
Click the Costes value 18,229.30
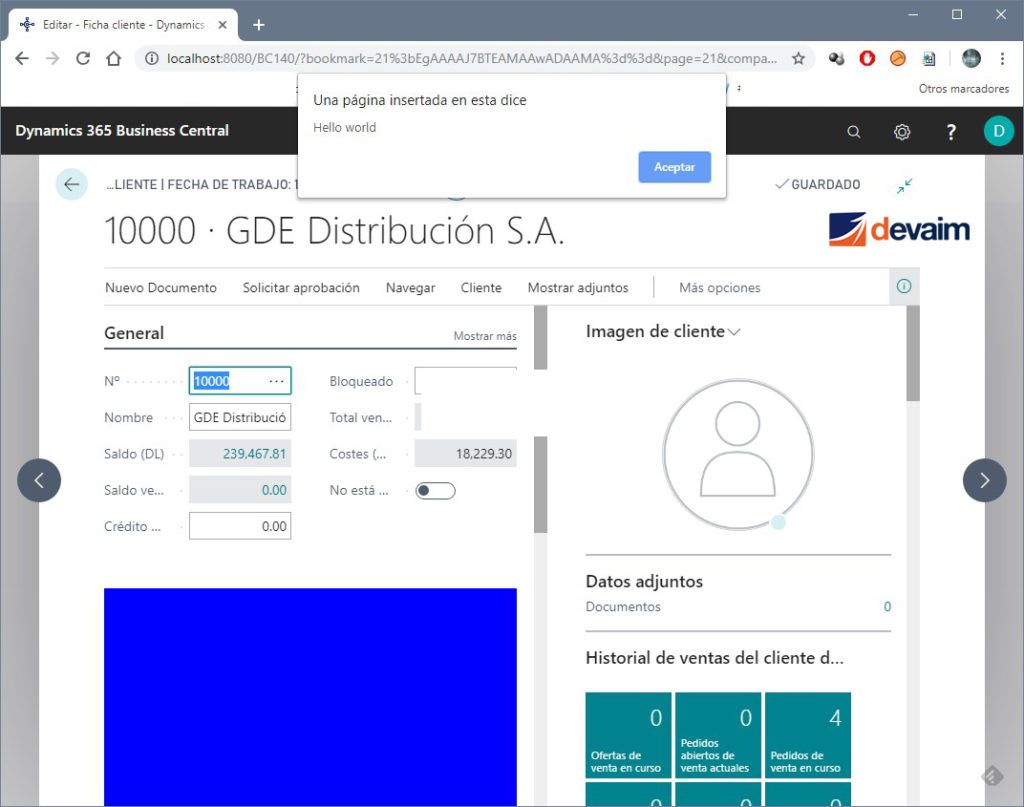483,454
